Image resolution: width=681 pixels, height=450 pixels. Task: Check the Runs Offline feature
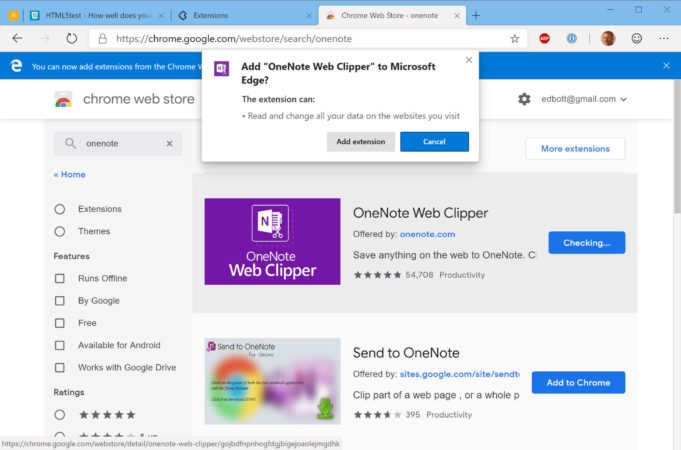[x=60, y=278]
